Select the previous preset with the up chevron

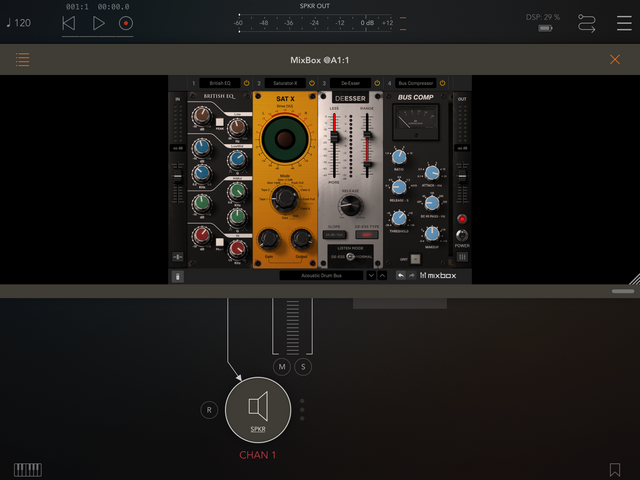382,276
